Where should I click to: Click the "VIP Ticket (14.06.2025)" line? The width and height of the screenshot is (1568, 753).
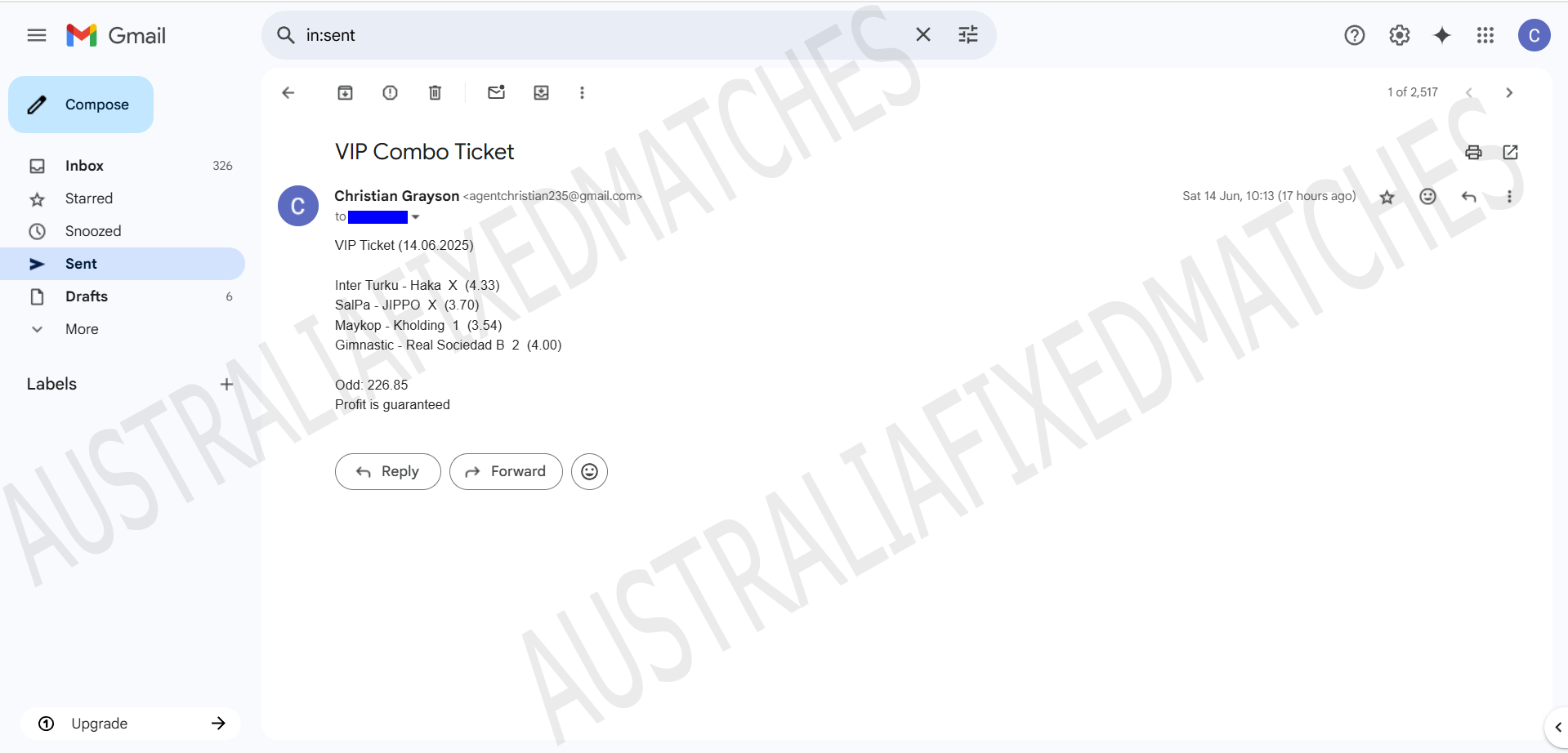pos(404,245)
